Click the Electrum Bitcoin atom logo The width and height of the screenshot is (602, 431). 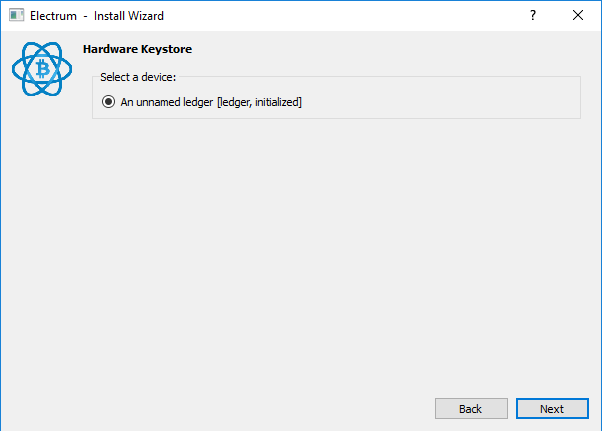(42, 69)
